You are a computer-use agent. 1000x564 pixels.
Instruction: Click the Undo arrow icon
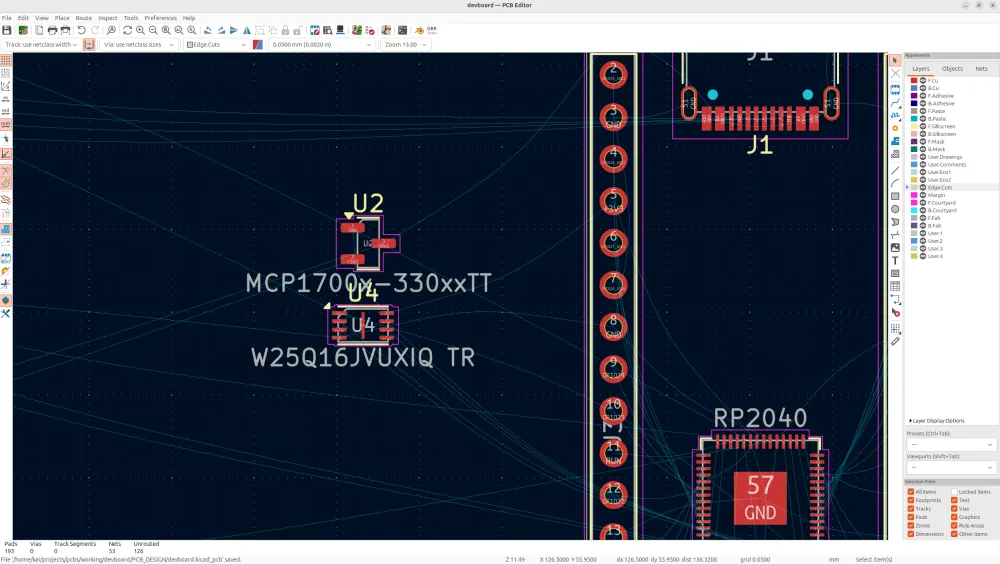(82, 31)
